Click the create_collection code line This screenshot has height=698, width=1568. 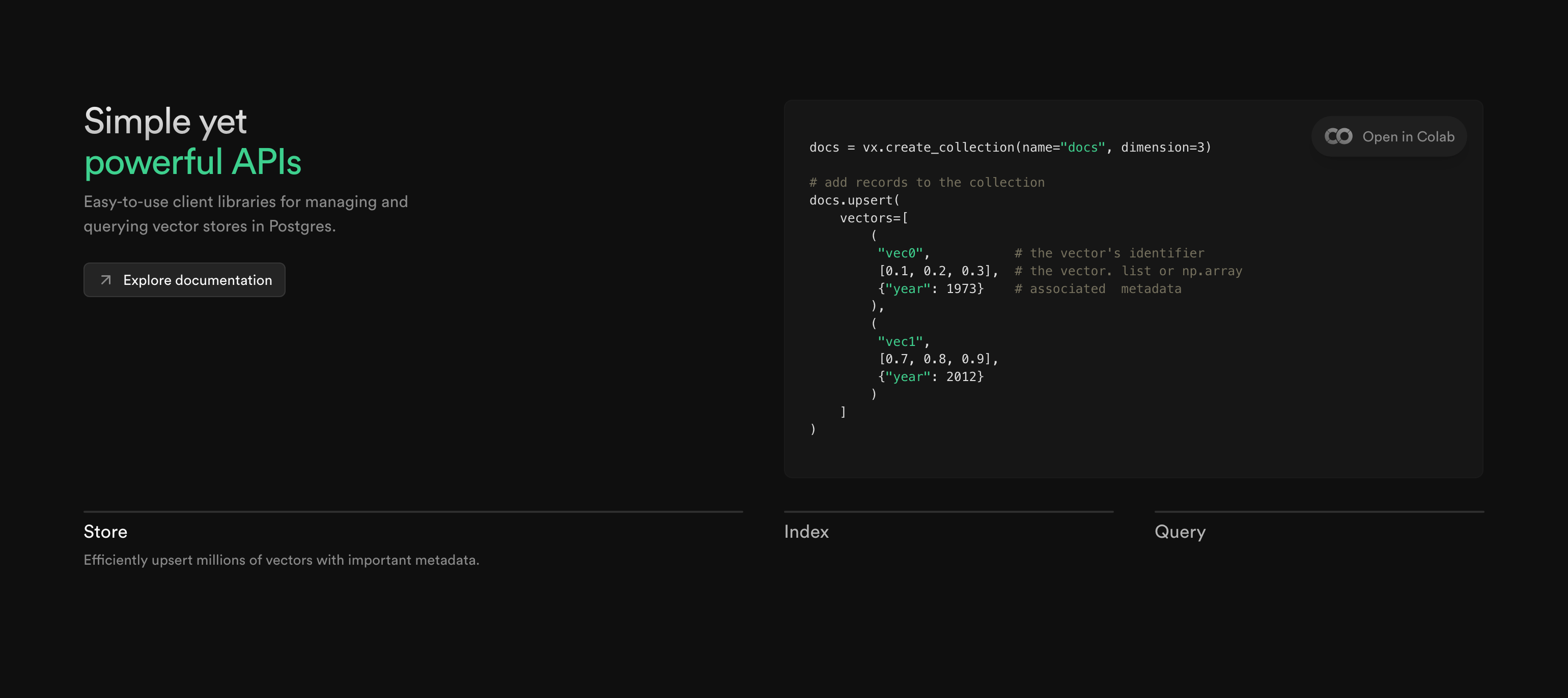1009,147
